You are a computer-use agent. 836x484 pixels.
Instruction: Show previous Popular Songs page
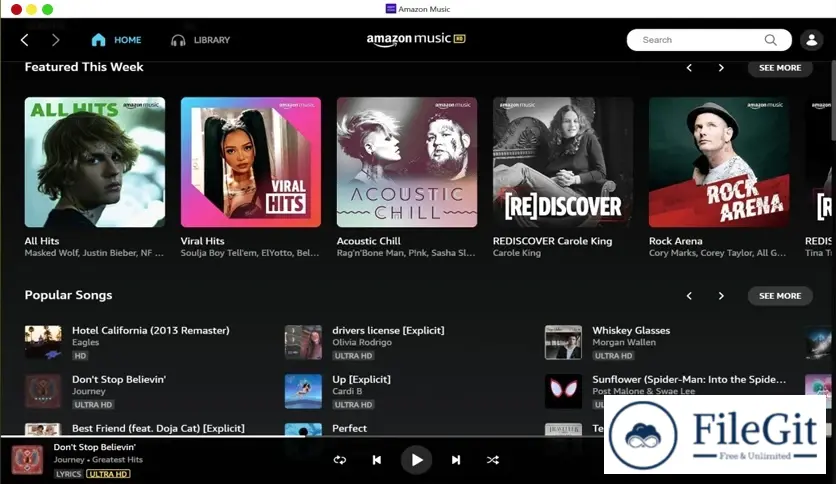coord(689,296)
